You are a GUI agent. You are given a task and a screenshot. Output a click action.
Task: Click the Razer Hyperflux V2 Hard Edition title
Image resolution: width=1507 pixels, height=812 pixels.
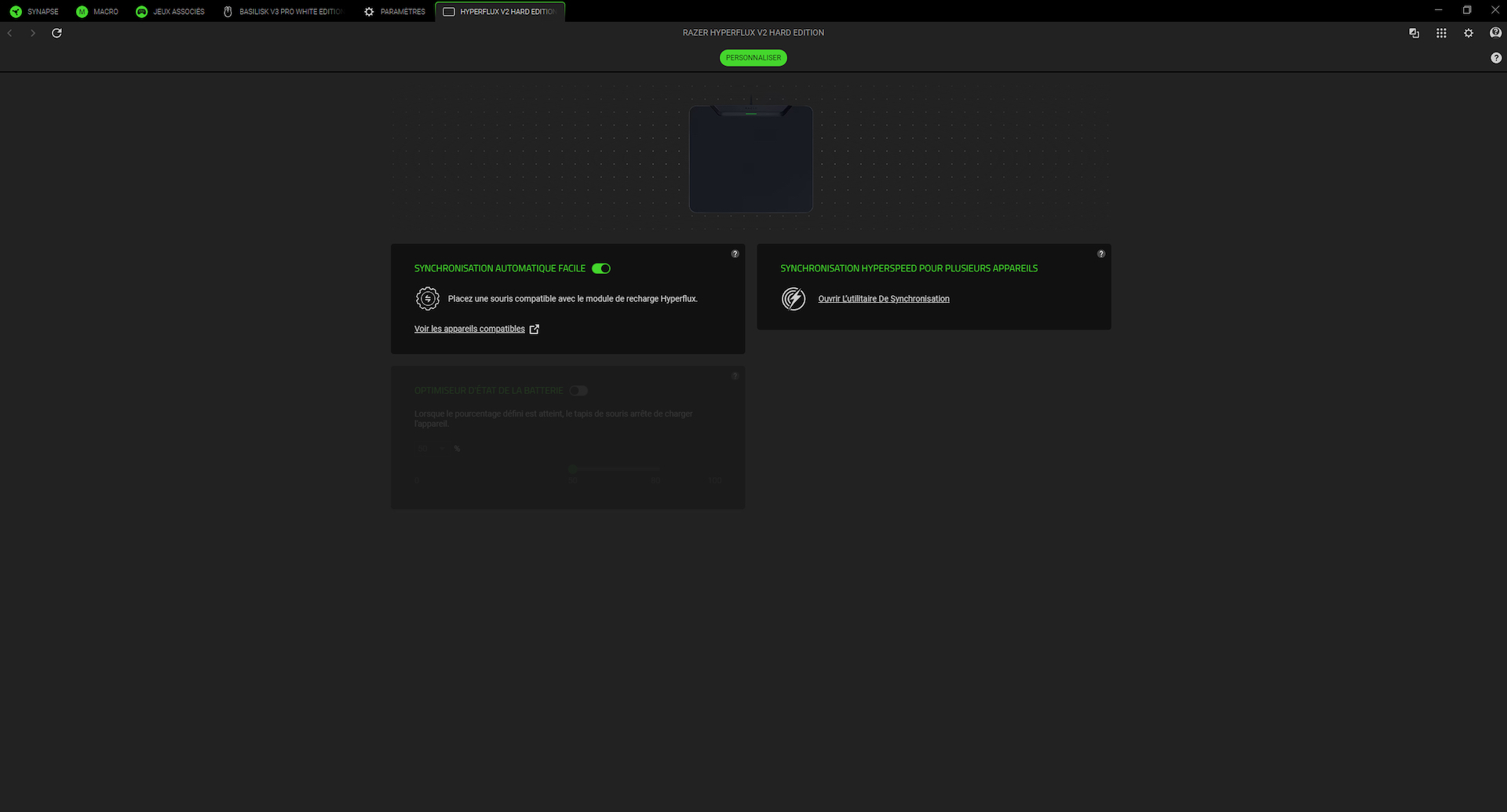tap(753, 33)
